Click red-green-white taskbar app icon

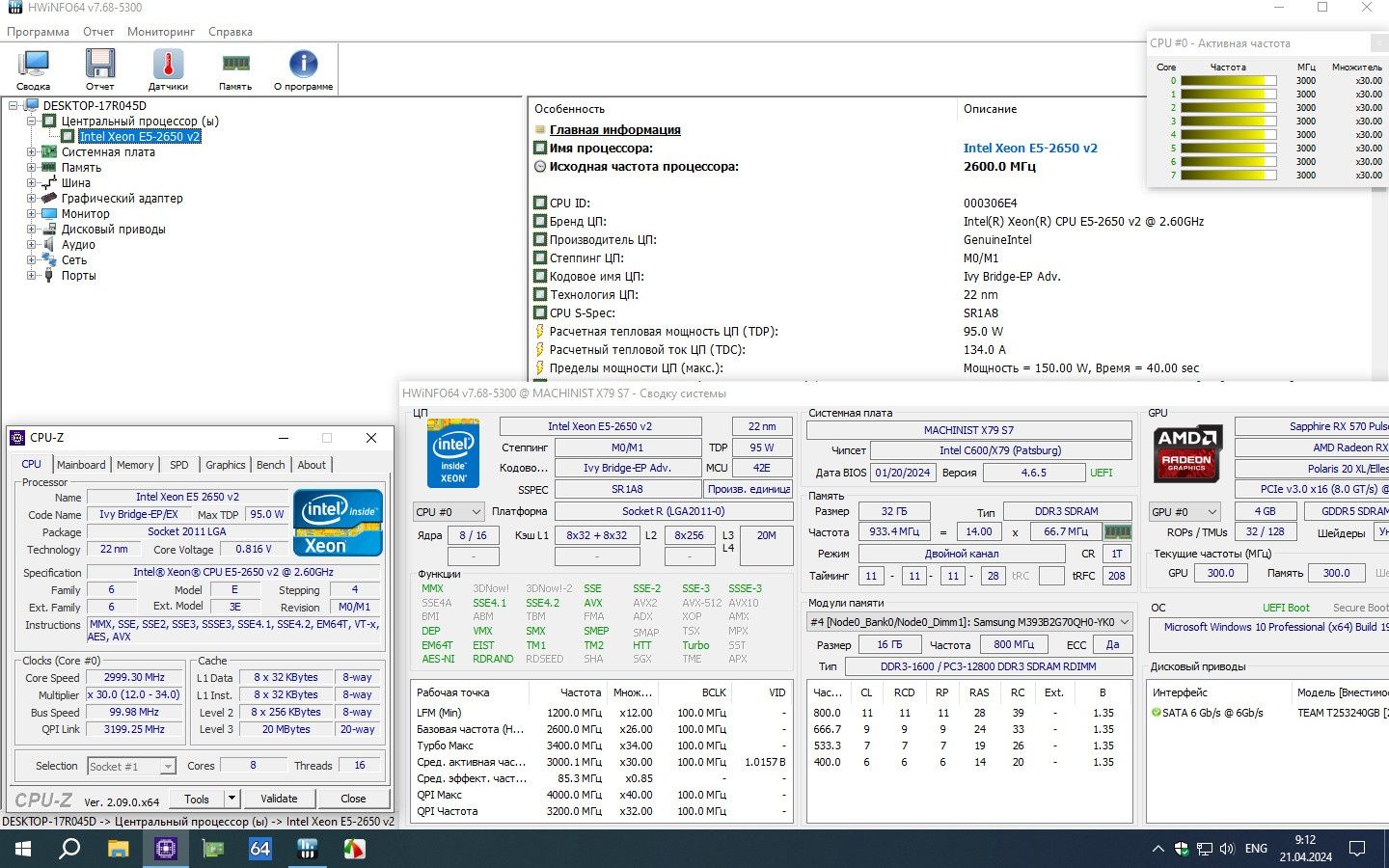(x=355, y=849)
